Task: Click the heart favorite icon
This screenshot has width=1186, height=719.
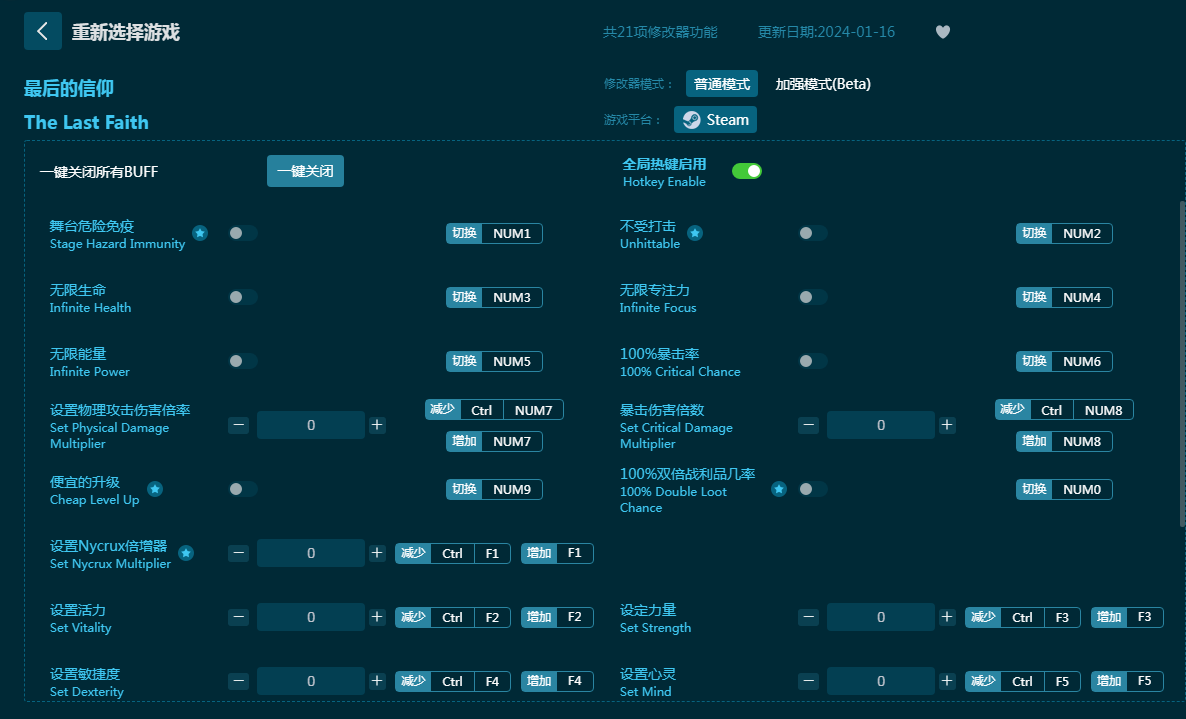Action: tap(942, 32)
